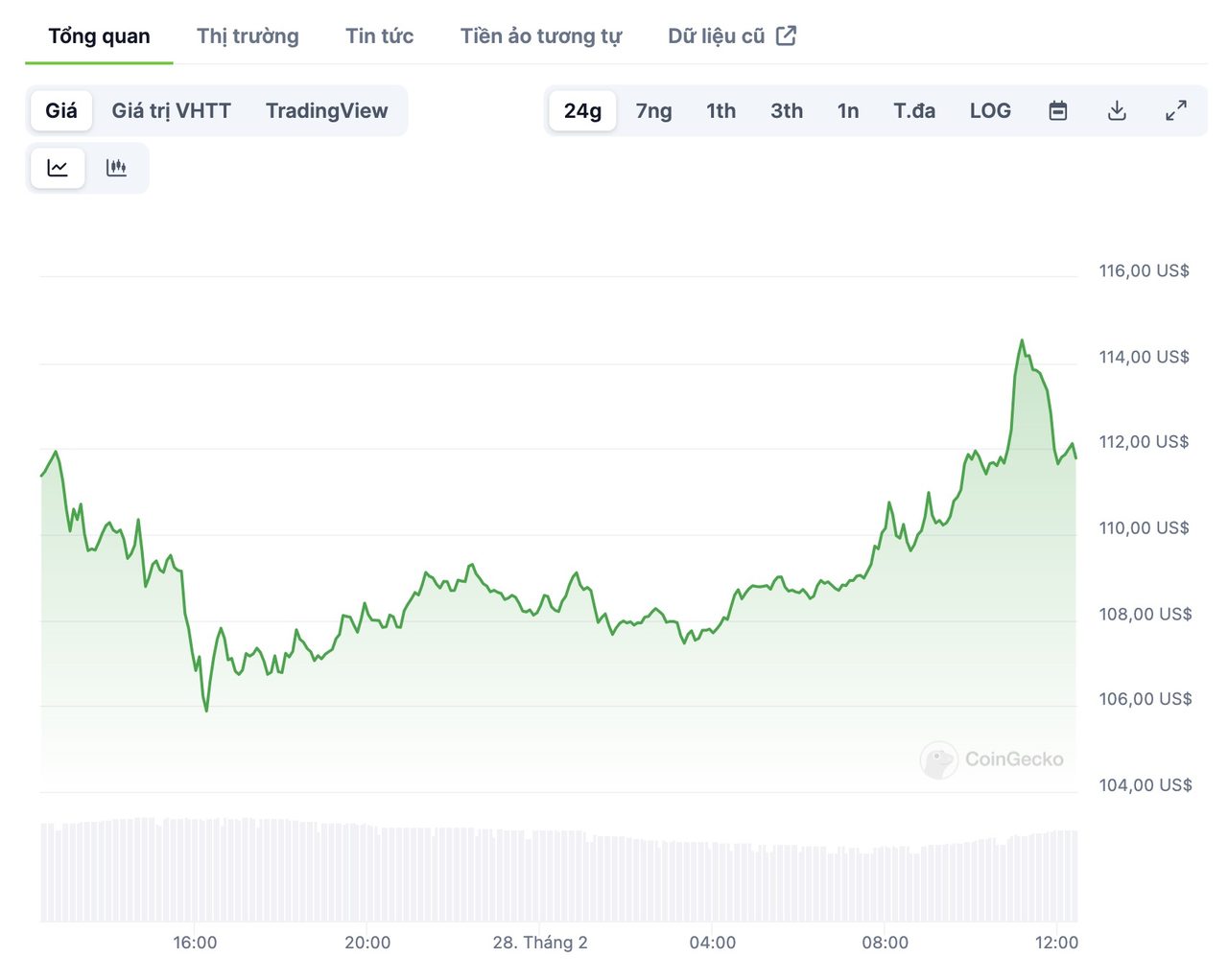Select the 3th time range
This screenshot has height=980, width=1228.
click(x=787, y=111)
